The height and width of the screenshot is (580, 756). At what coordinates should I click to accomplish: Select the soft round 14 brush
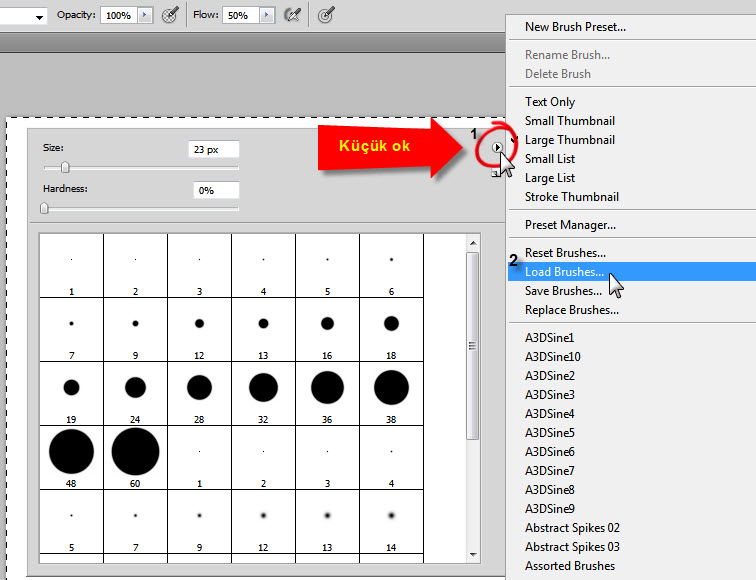click(391, 522)
